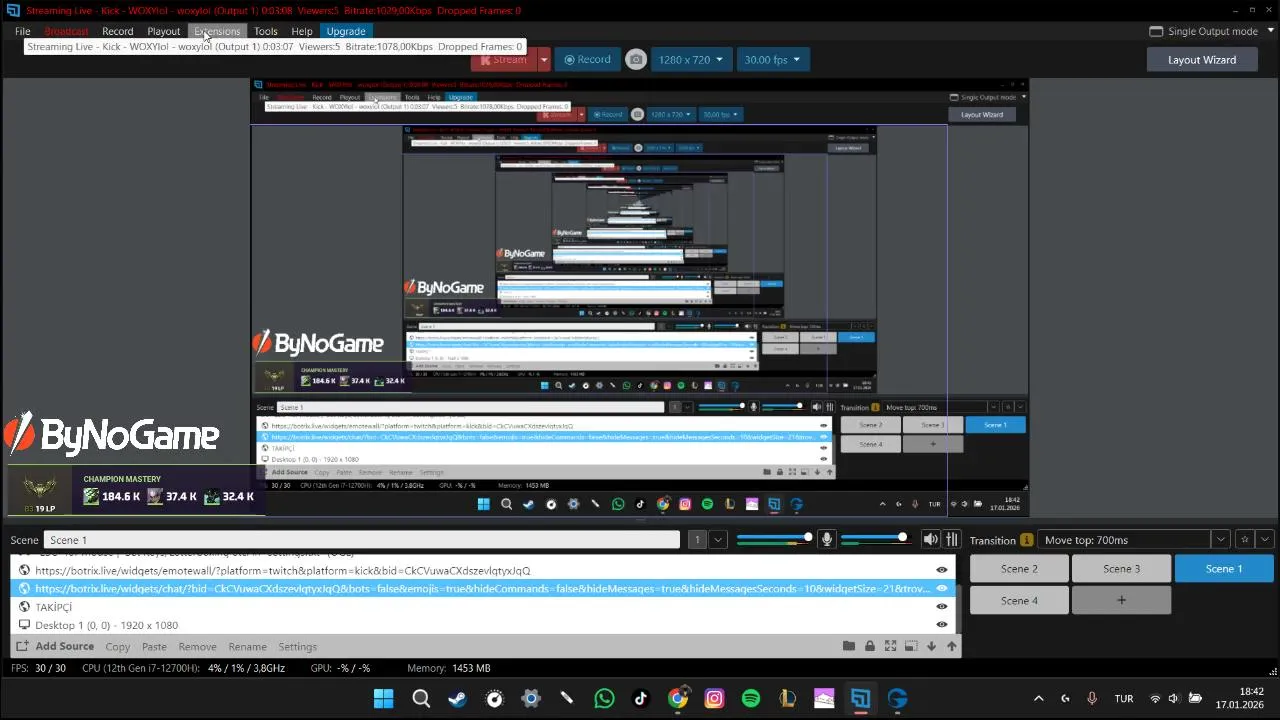The image size is (1280, 720).
Task: Open source Settings in the toolbar
Action: pyautogui.click(x=297, y=647)
